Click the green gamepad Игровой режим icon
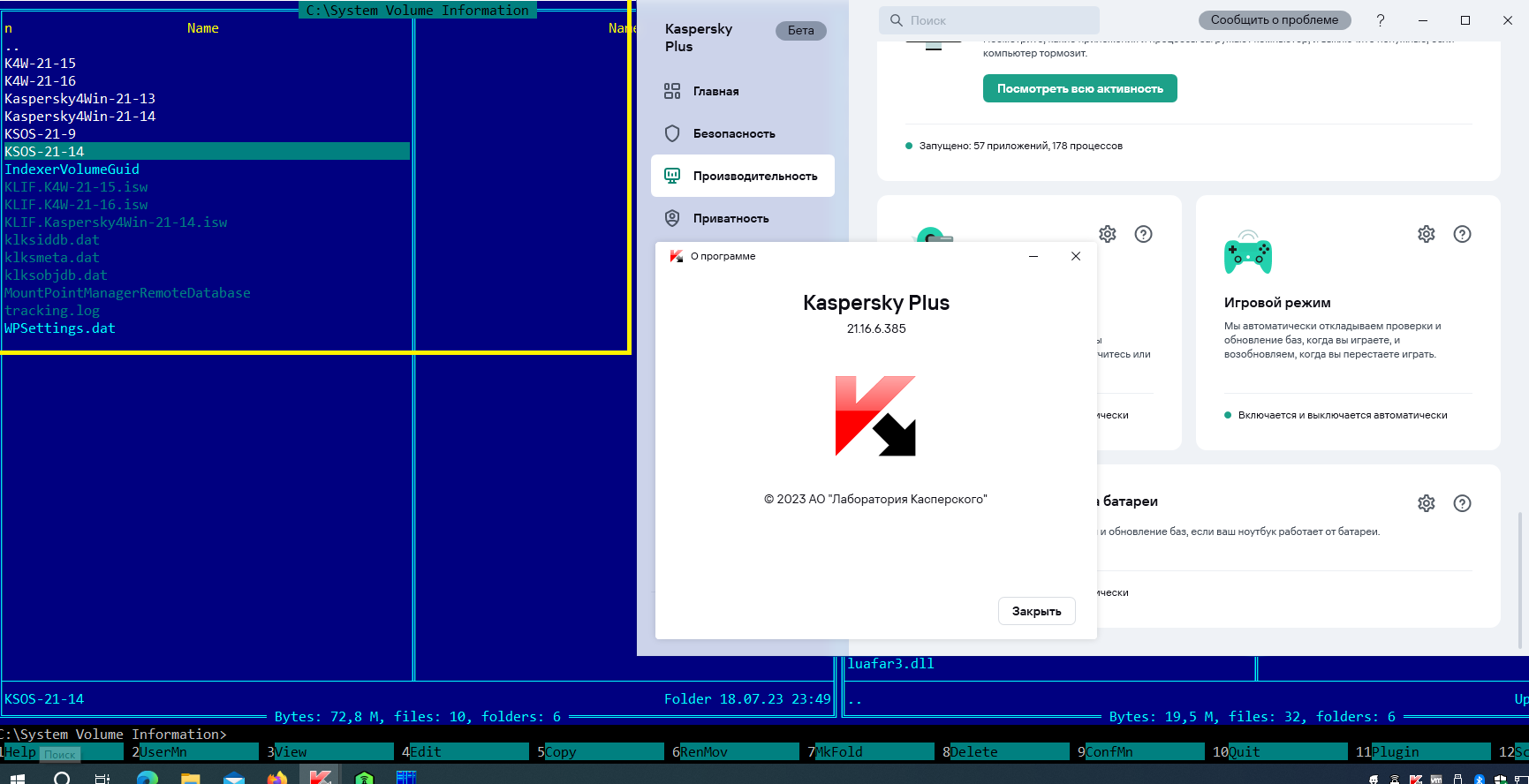The height and width of the screenshot is (784, 1529). pyautogui.click(x=1248, y=253)
